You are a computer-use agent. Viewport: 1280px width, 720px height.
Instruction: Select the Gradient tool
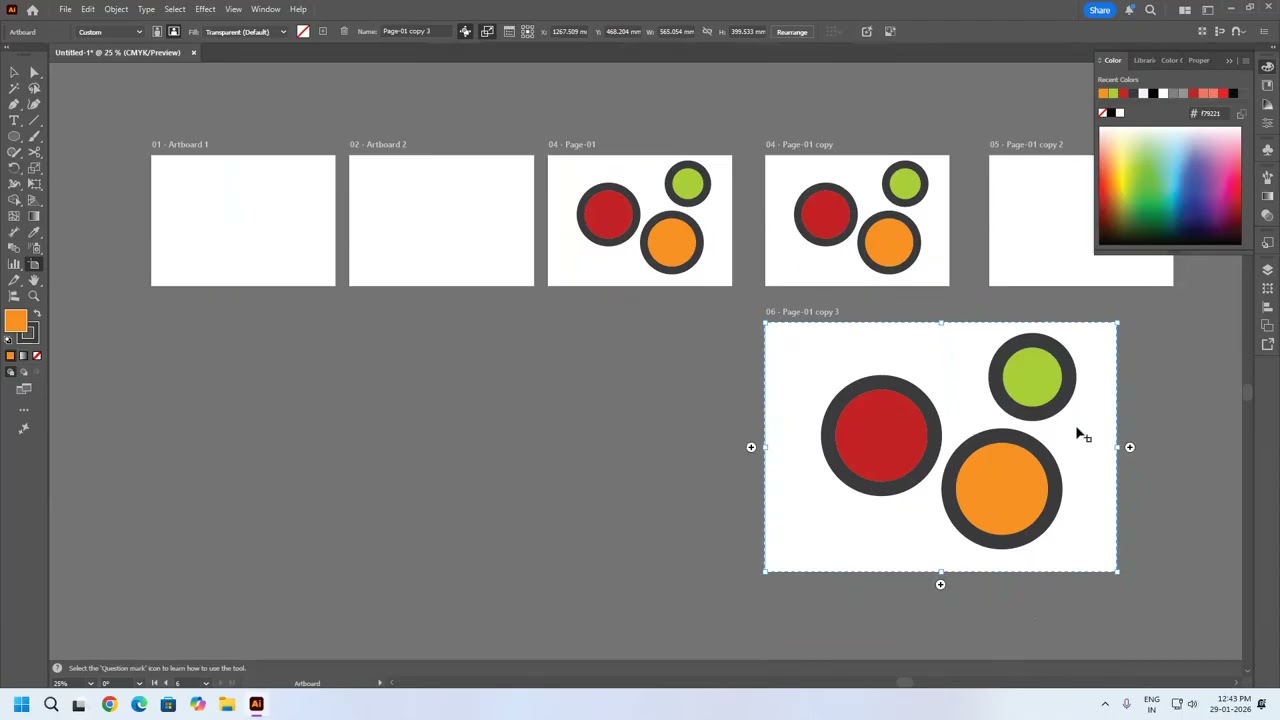[x=34, y=216]
